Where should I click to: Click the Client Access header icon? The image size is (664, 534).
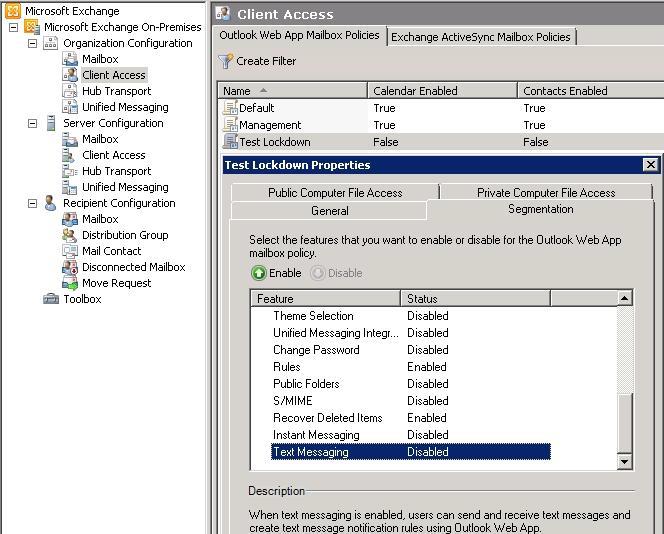pos(223,14)
